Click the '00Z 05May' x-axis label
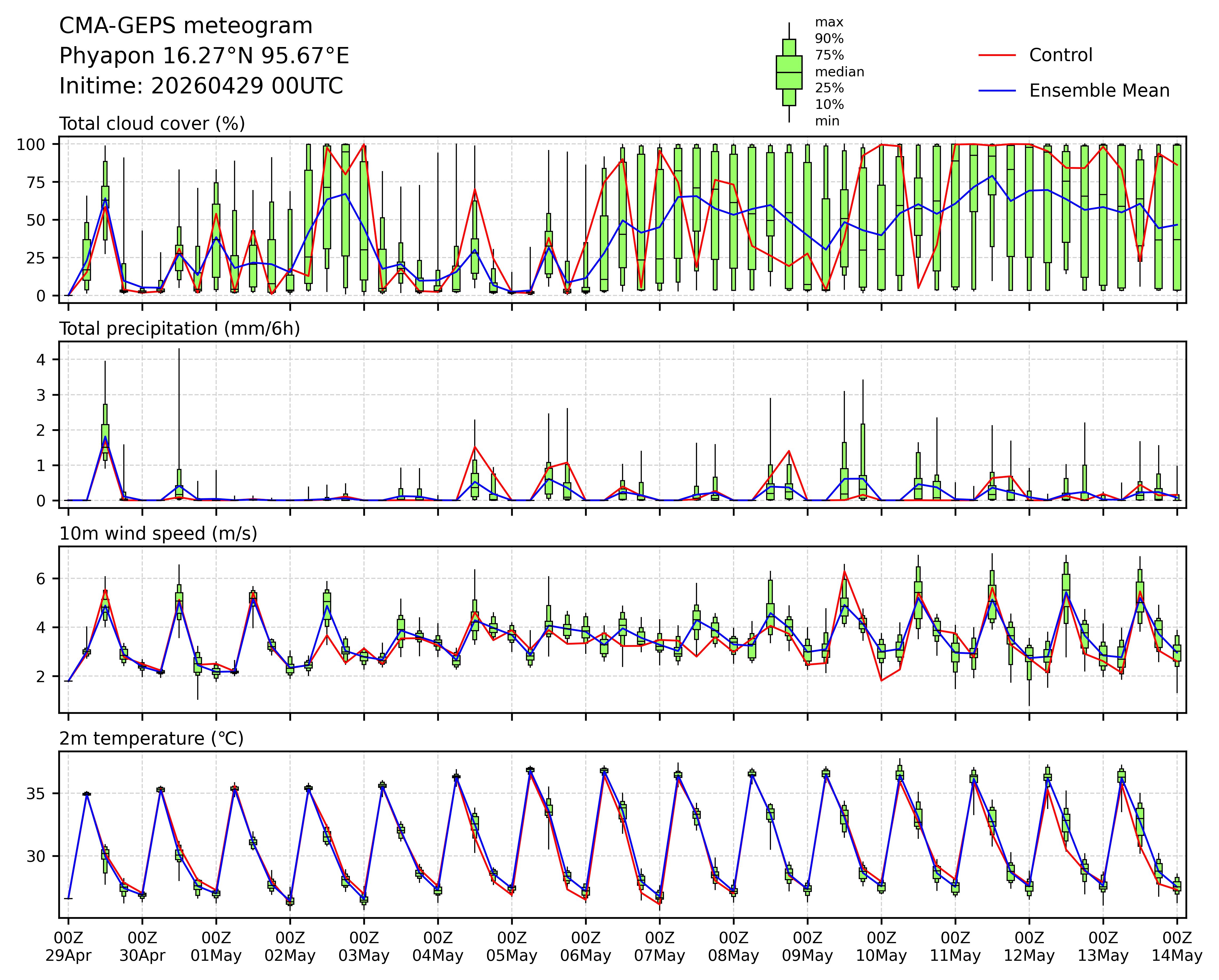 pyautogui.click(x=512, y=947)
